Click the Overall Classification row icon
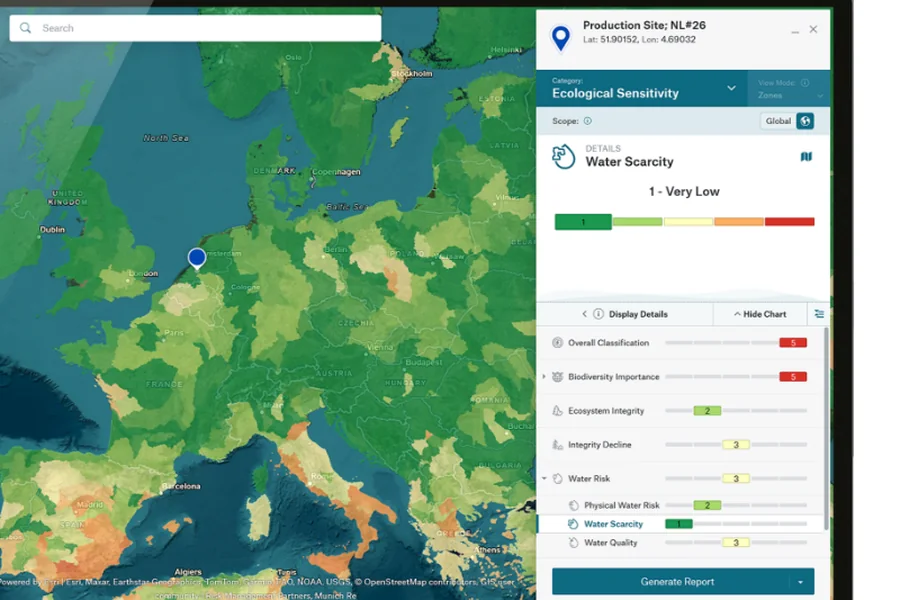The width and height of the screenshot is (900, 600). [557, 343]
